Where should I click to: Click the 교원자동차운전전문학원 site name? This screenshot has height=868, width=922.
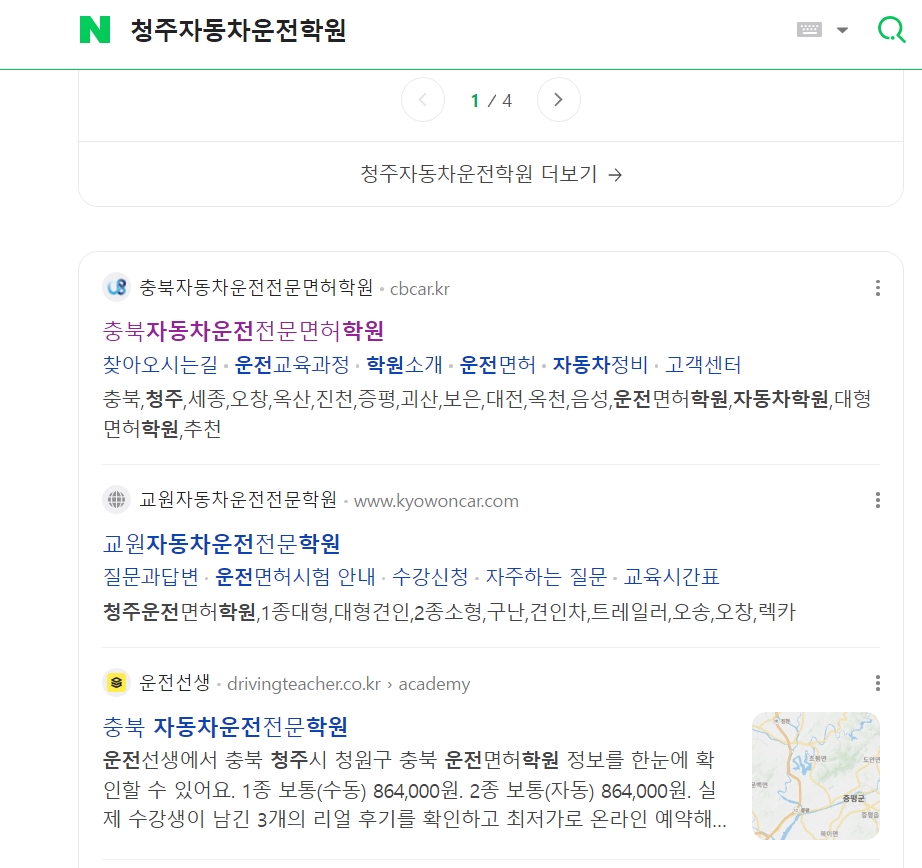click(238, 500)
